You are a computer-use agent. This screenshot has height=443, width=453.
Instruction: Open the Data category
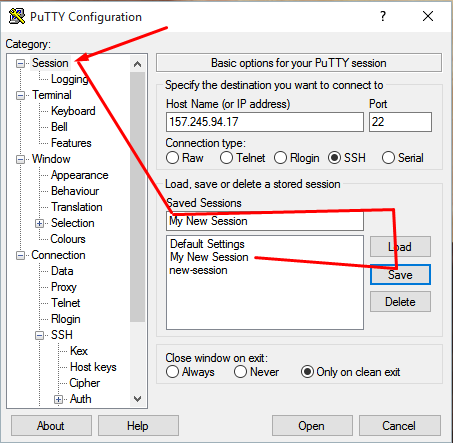pos(62,271)
